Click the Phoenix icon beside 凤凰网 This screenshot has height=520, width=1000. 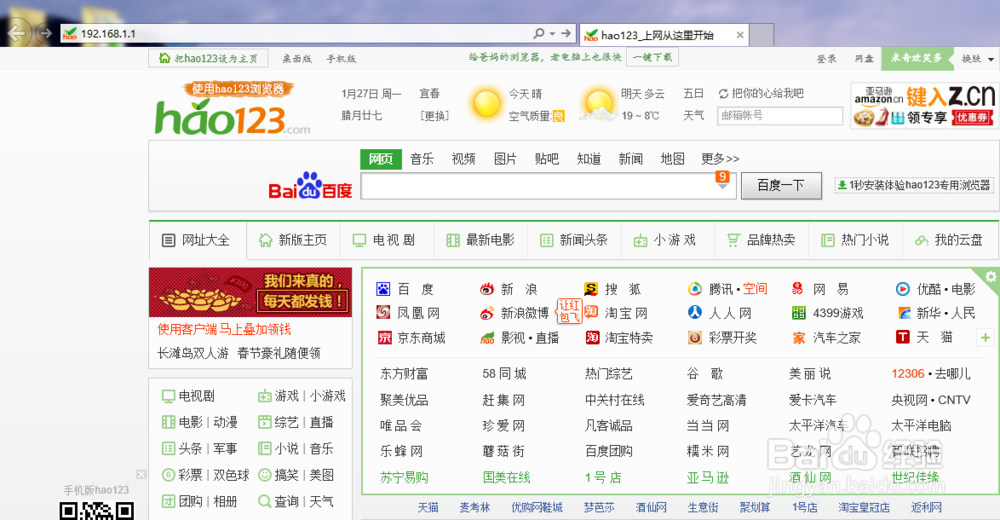[x=383, y=313]
